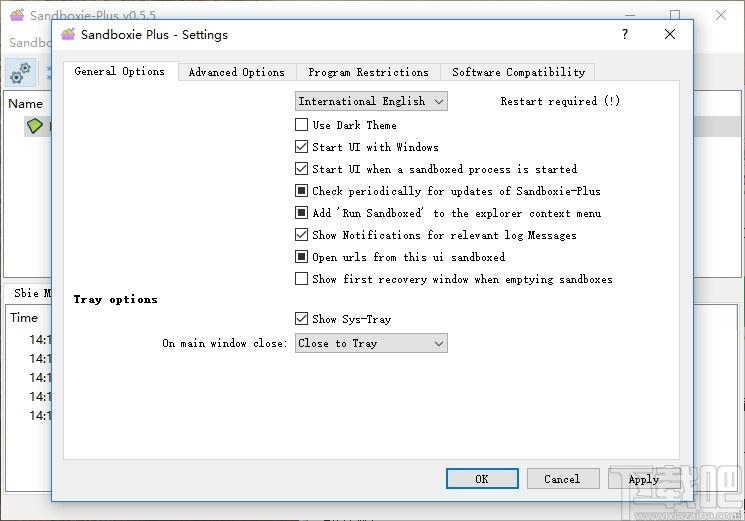Click the Sbie Messages tab in main window
Image resolution: width=745 pixels, height=521 pixels.
[32, 293]
